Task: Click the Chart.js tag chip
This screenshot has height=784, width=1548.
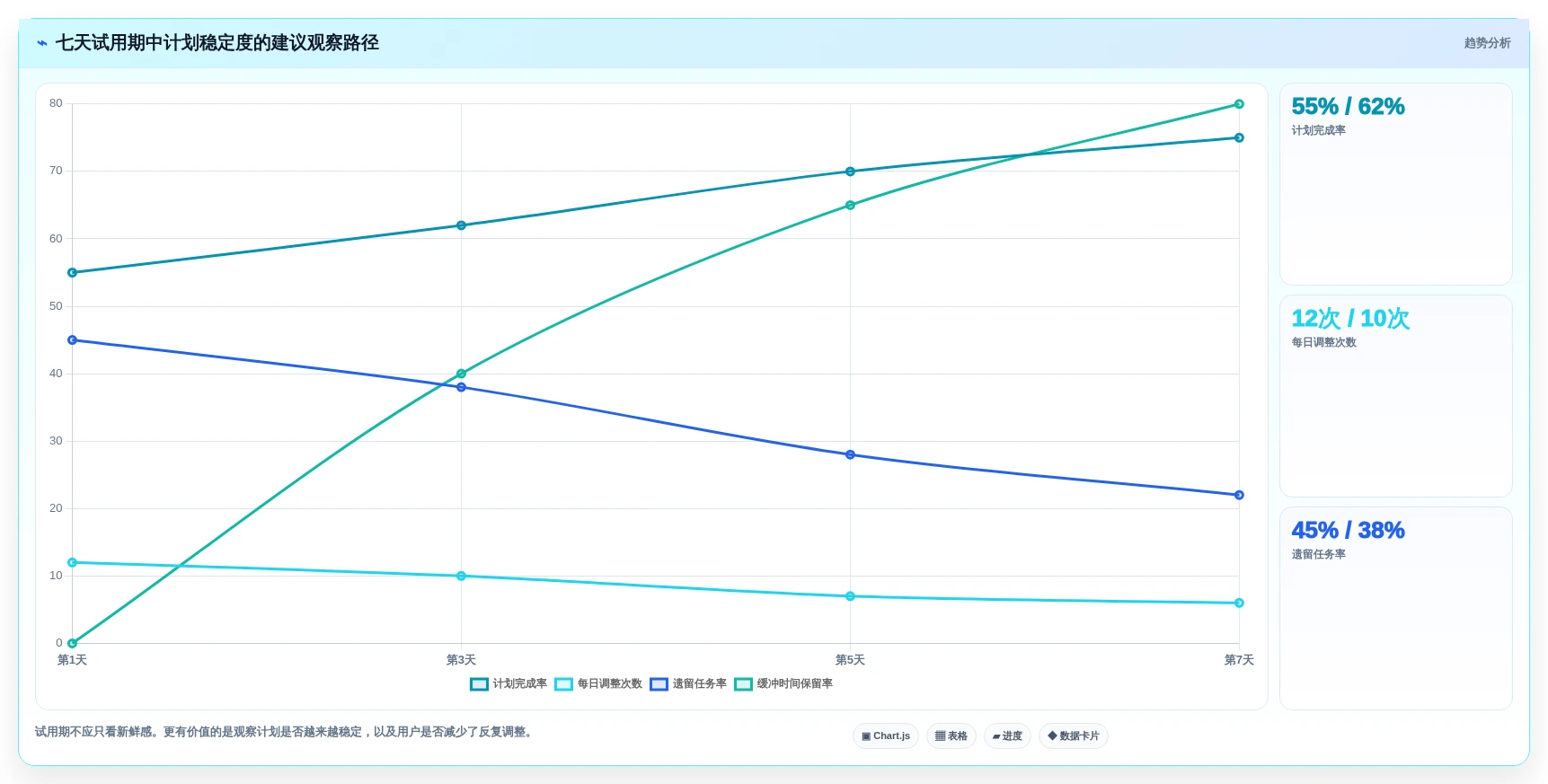Action: pyautogui.click(x=885, y=736)
